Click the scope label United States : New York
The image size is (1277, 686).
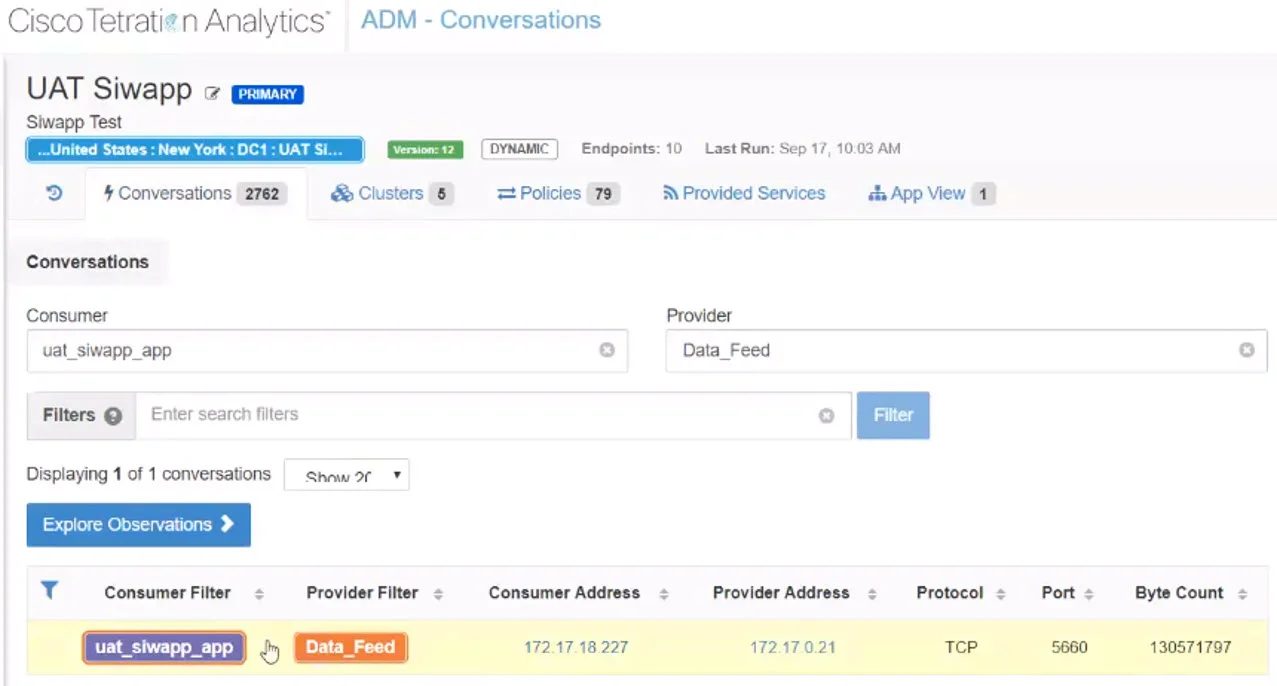coord(195,149)
